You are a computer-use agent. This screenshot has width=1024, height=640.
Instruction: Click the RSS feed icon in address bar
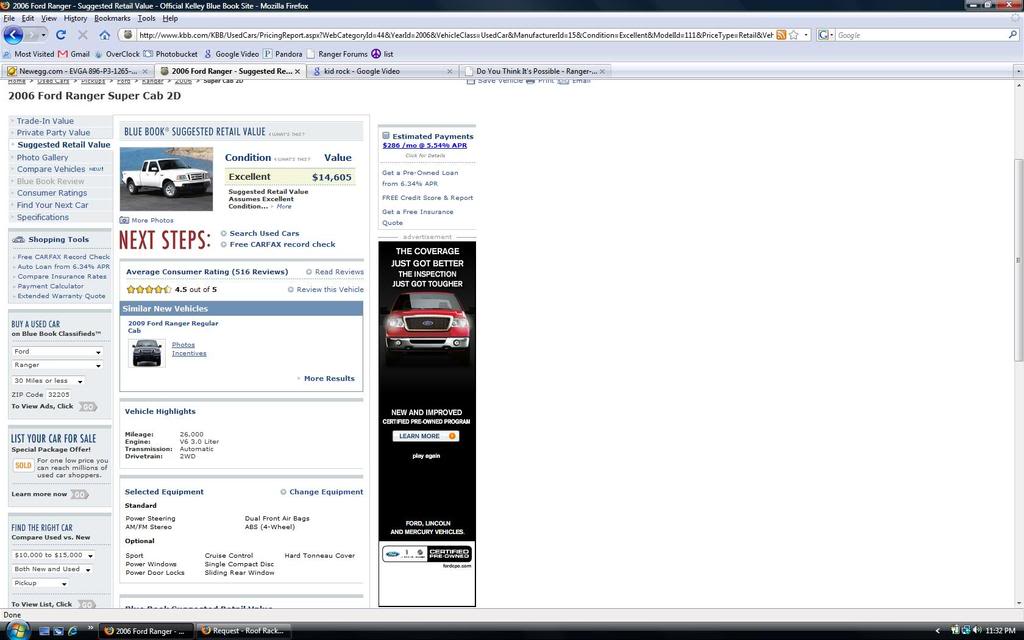(x=781, y=35)
